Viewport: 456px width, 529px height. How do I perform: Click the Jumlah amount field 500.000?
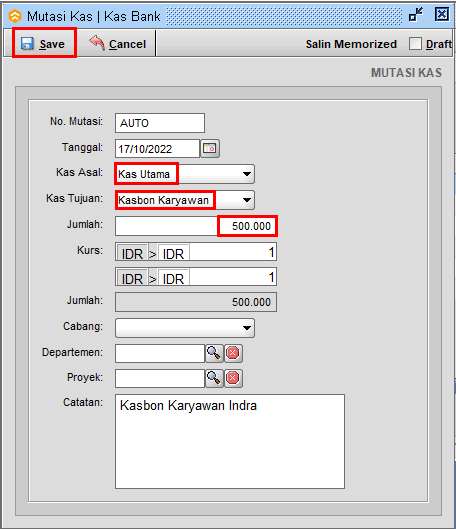click(196, 226)
